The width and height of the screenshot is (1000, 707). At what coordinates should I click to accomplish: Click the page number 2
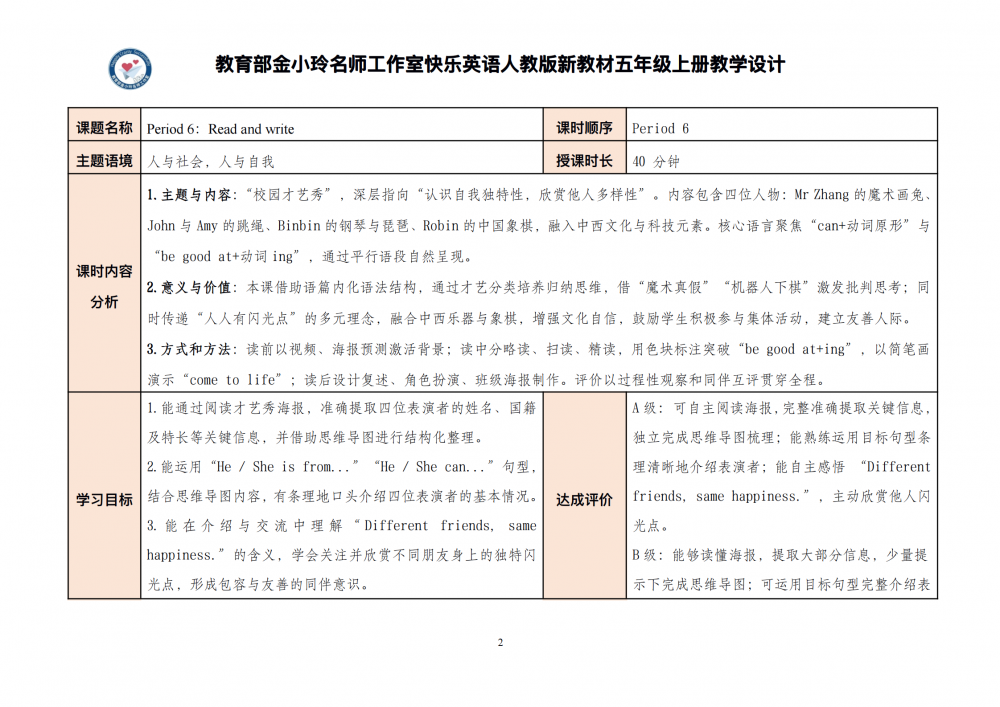[x=500, y=642]
